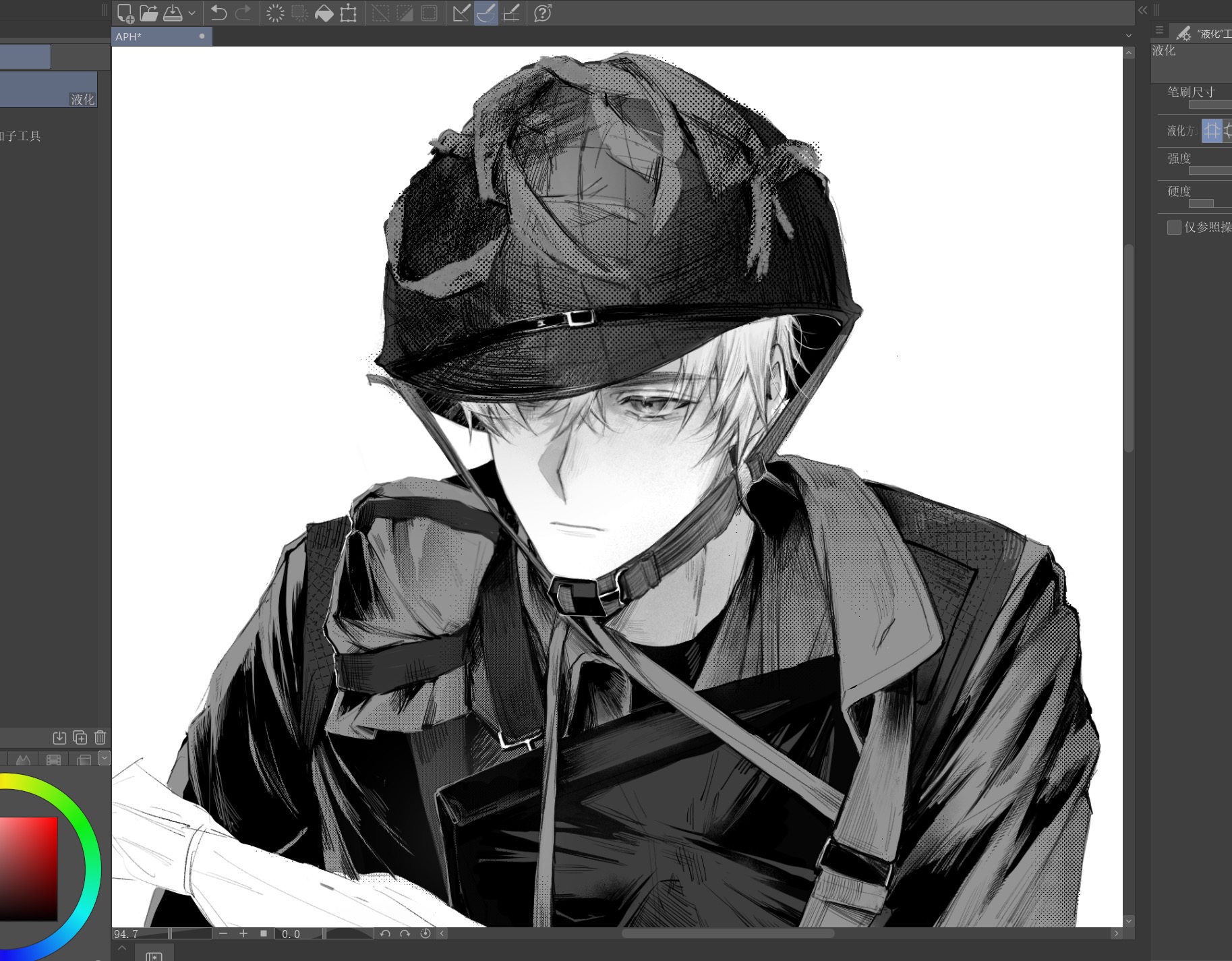Delete the sub tool with trash icon
The height and width of the screenshot is (961, 1232).
click(x=100, y=738)
